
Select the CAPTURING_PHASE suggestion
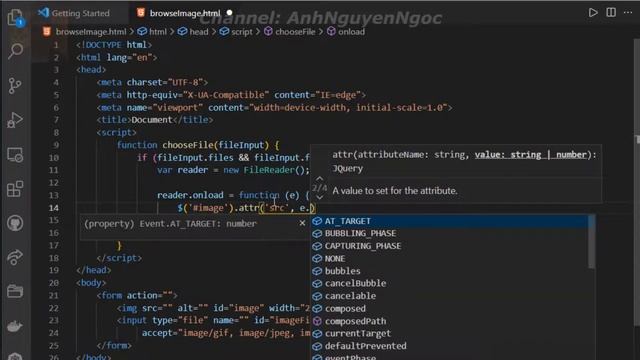450,246
